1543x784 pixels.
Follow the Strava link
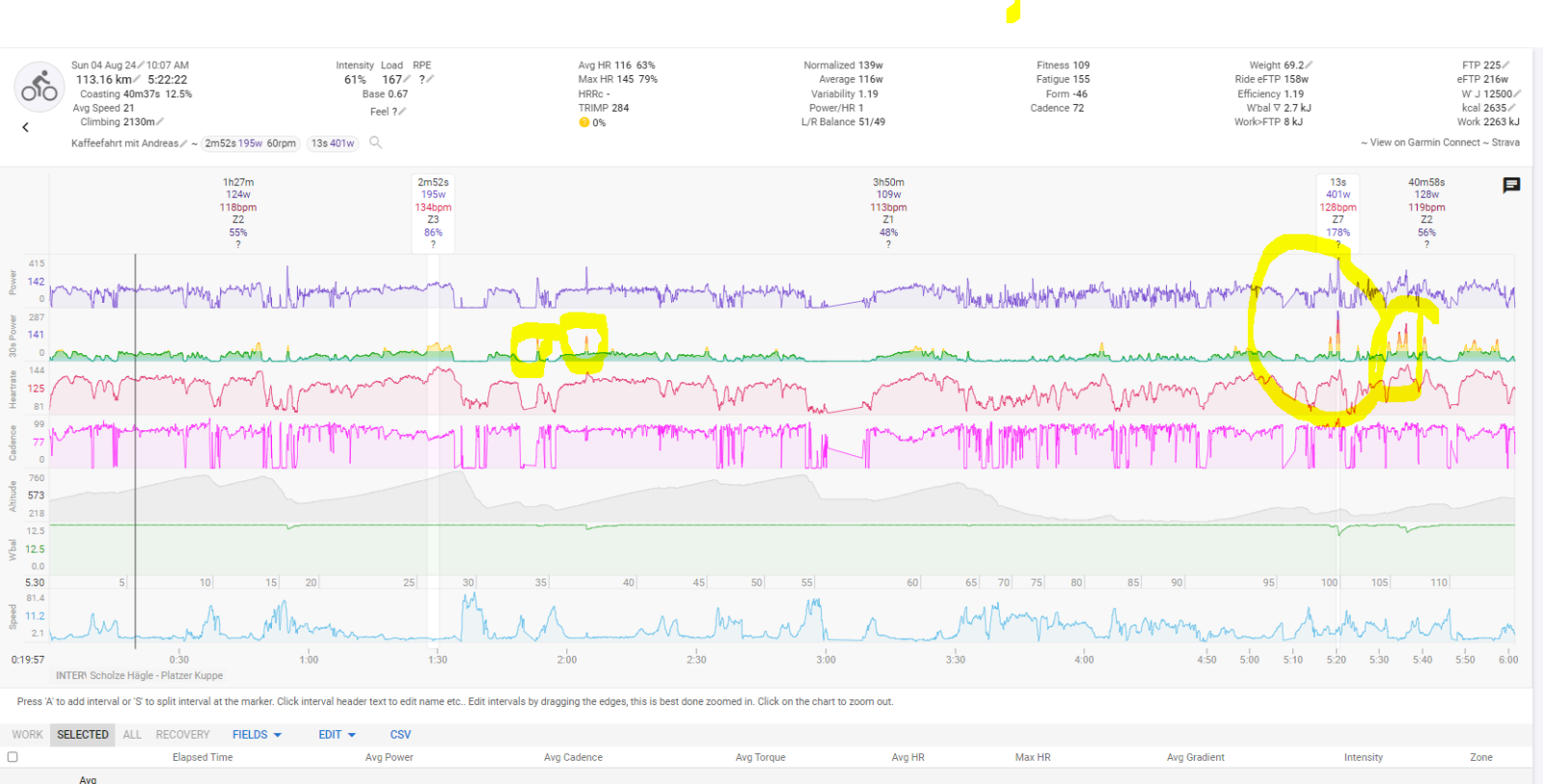[1505, 143]
